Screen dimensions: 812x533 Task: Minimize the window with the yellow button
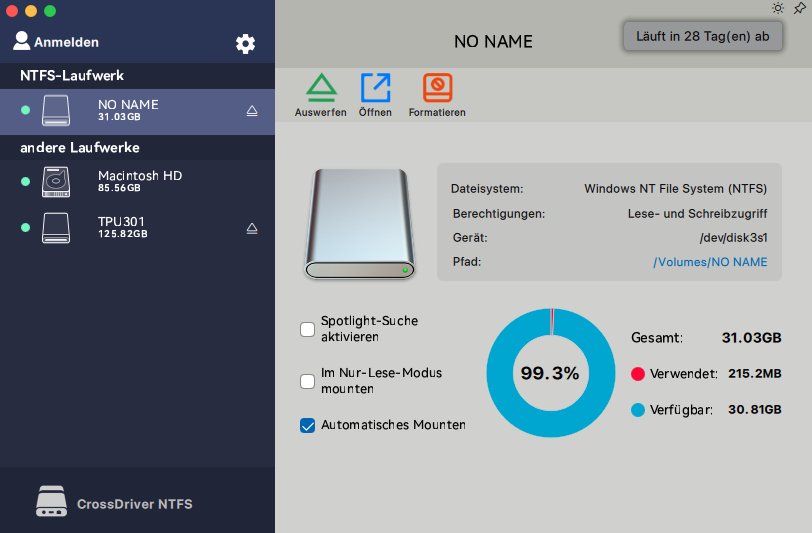31,11
